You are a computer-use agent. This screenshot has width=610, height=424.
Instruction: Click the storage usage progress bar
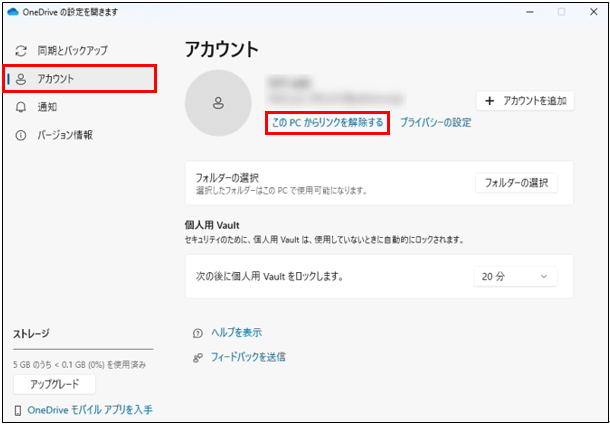[83, 349]
